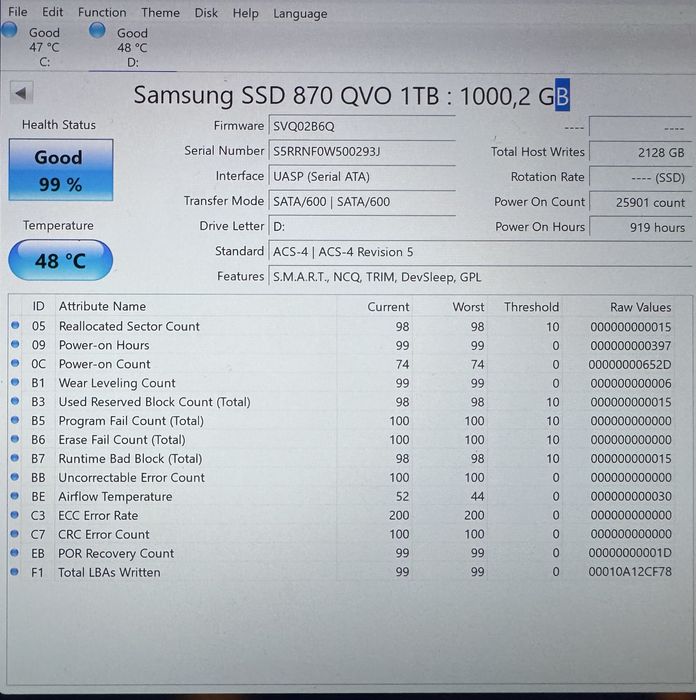Select the D: drive with 48 °C
The height and width of the screenshot is (700, 696).
coord(132,47)
